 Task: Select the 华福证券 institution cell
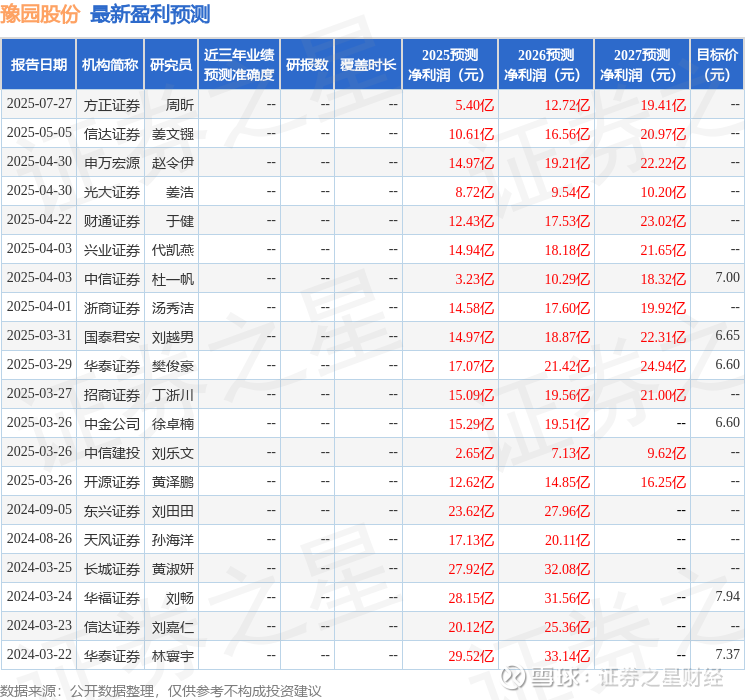click(112, 598)
